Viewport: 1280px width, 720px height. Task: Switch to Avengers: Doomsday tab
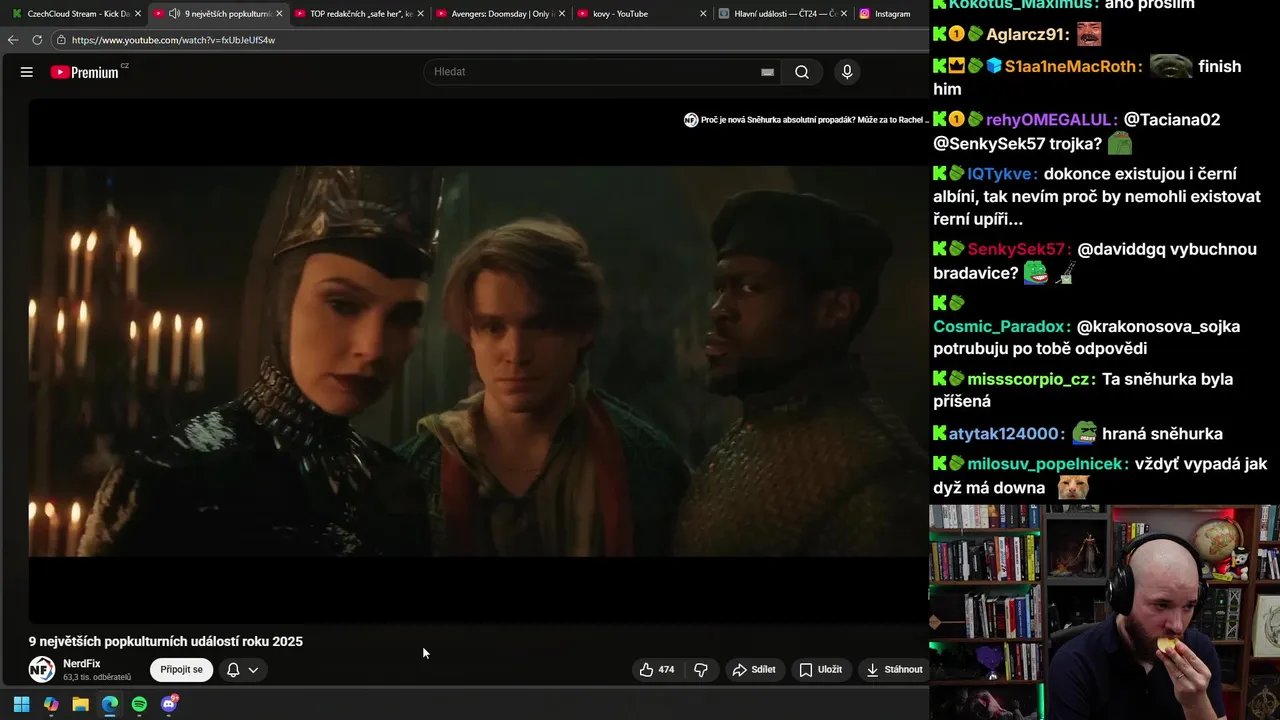coord(501,14)
